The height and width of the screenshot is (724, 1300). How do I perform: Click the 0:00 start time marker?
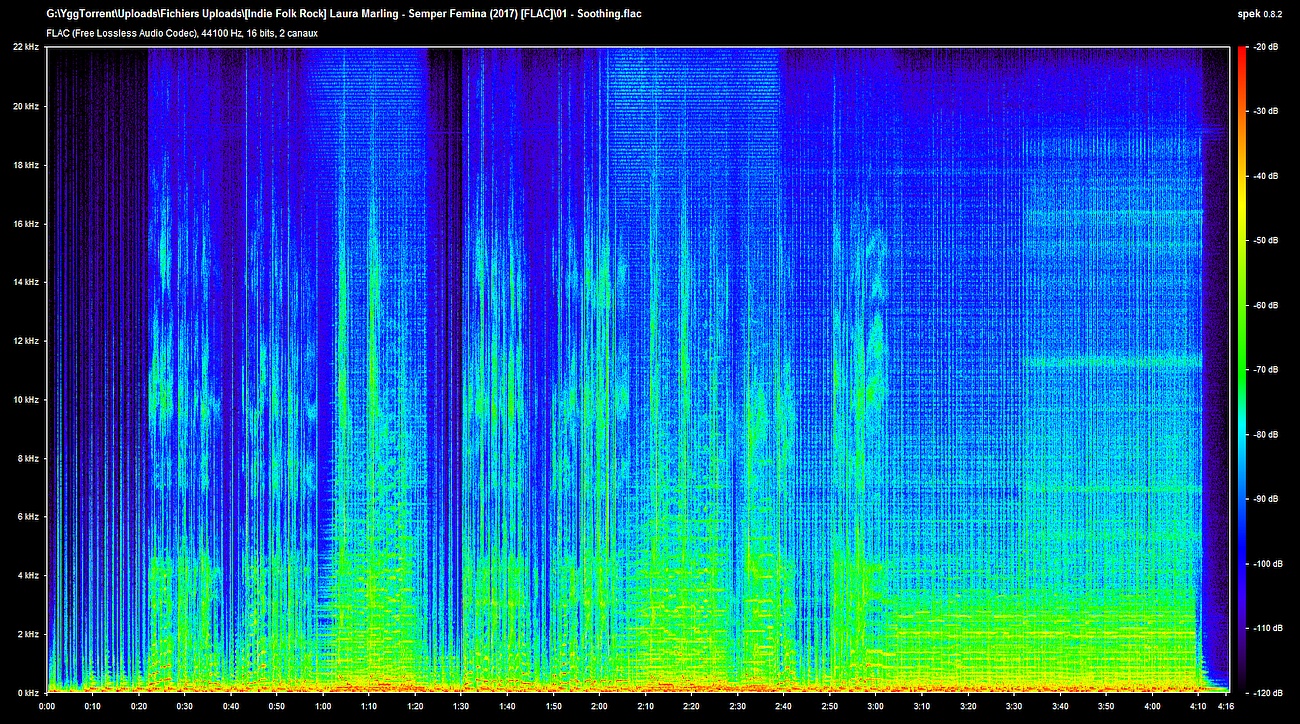click(x=47, y=707)
